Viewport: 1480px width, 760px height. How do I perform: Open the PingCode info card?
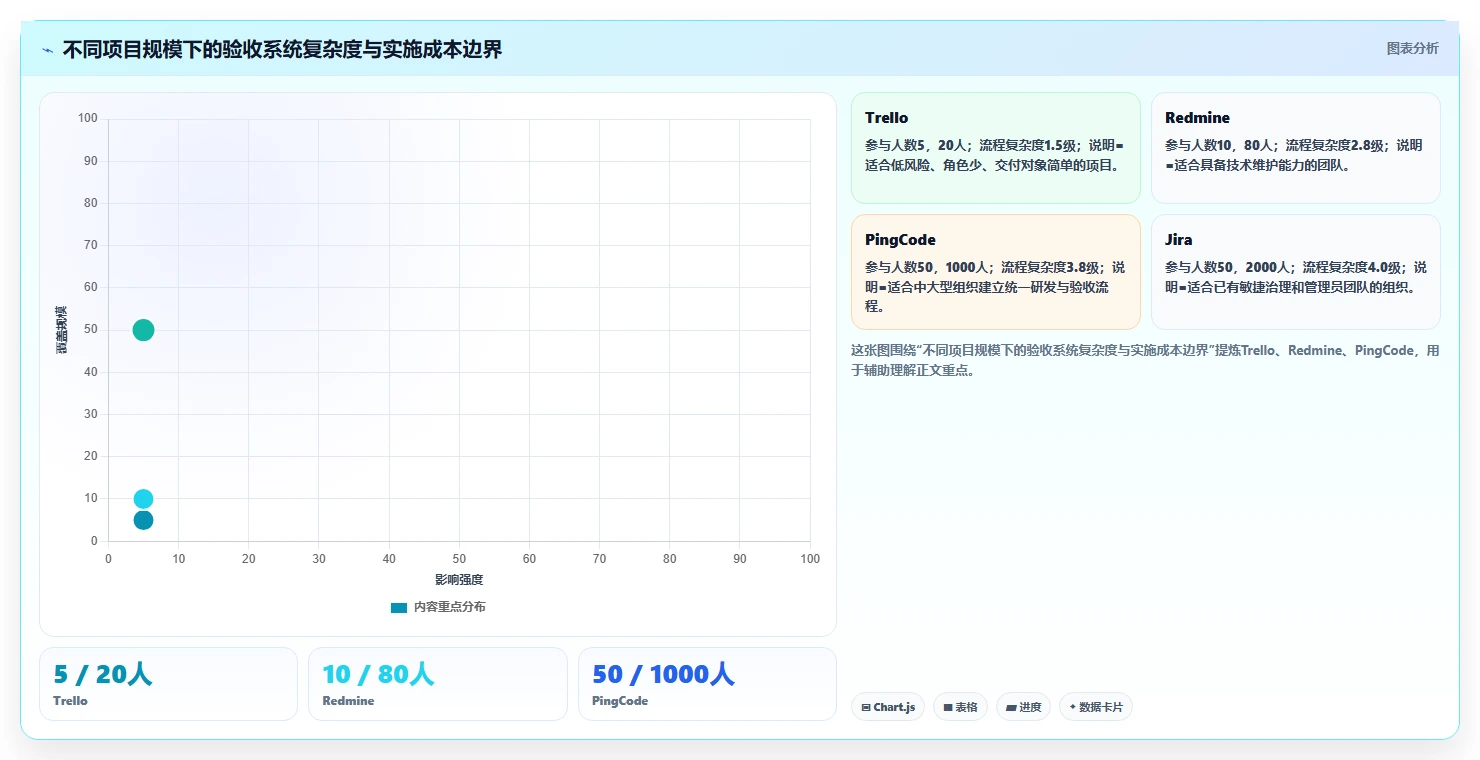pyautogui.click(x=995, y=272)
